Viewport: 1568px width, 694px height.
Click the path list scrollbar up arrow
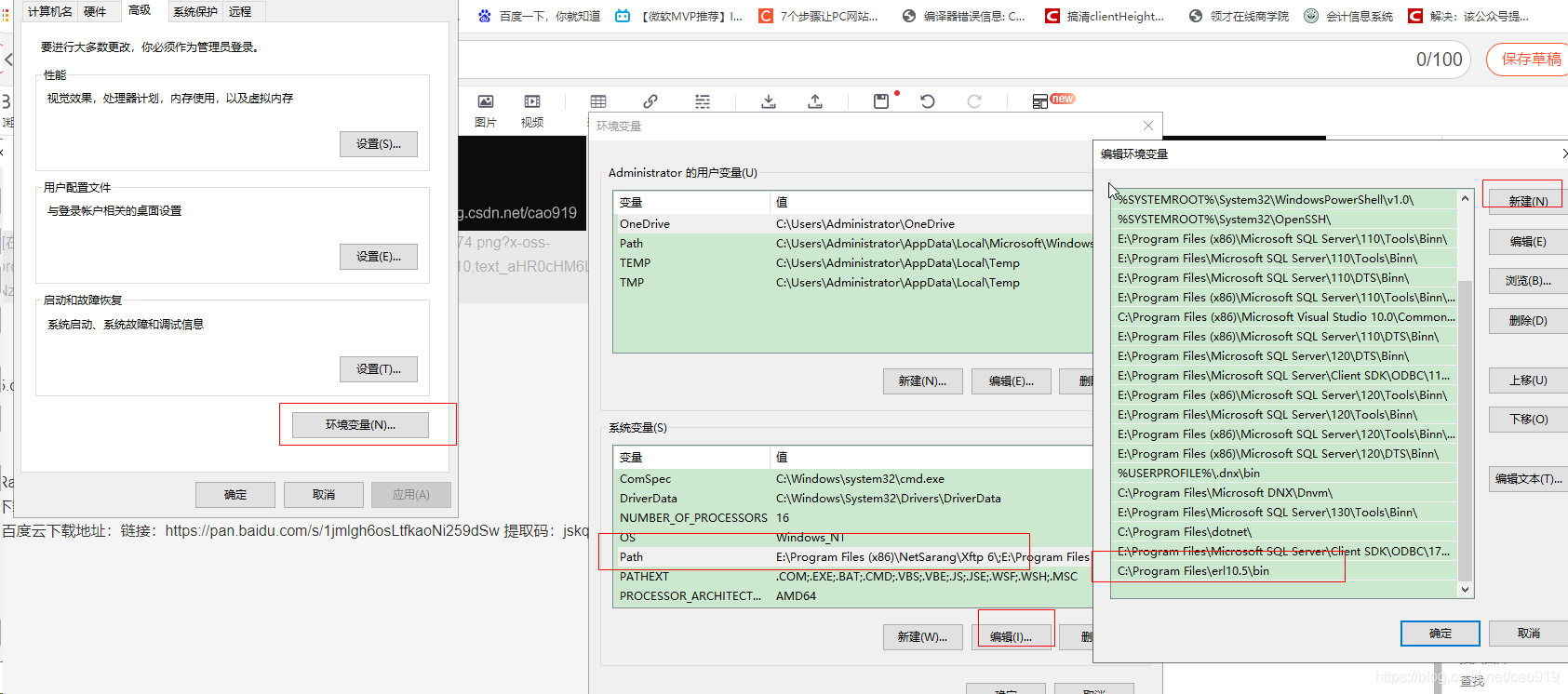point(1466,198)
